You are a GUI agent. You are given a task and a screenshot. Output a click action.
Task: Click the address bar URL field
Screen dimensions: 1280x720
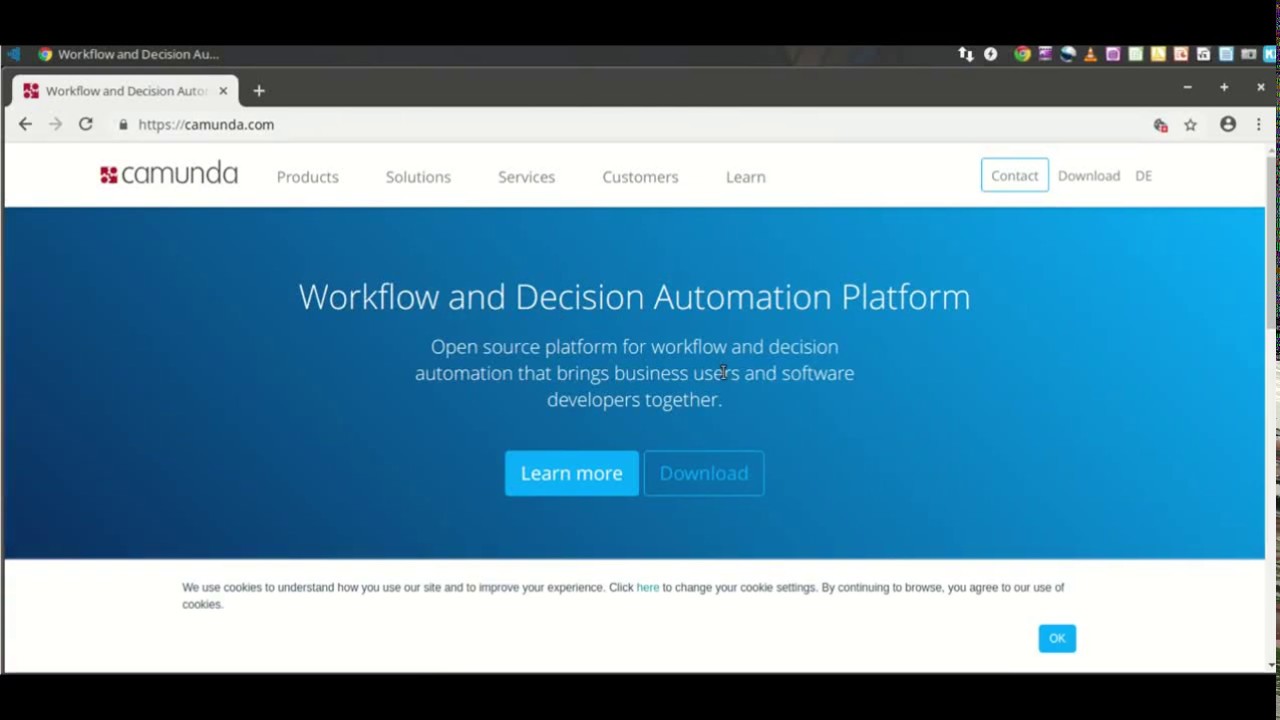(x=640, y=125)
